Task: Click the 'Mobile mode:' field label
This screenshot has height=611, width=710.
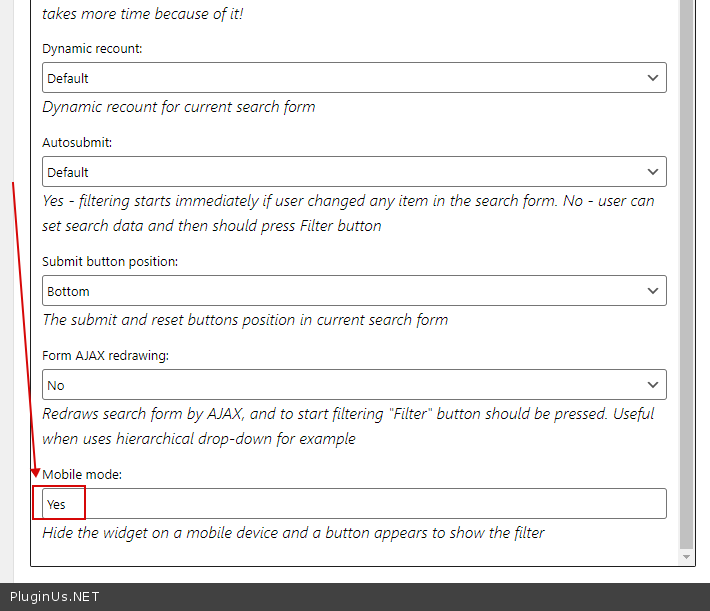Action: (x=82, y=474)
